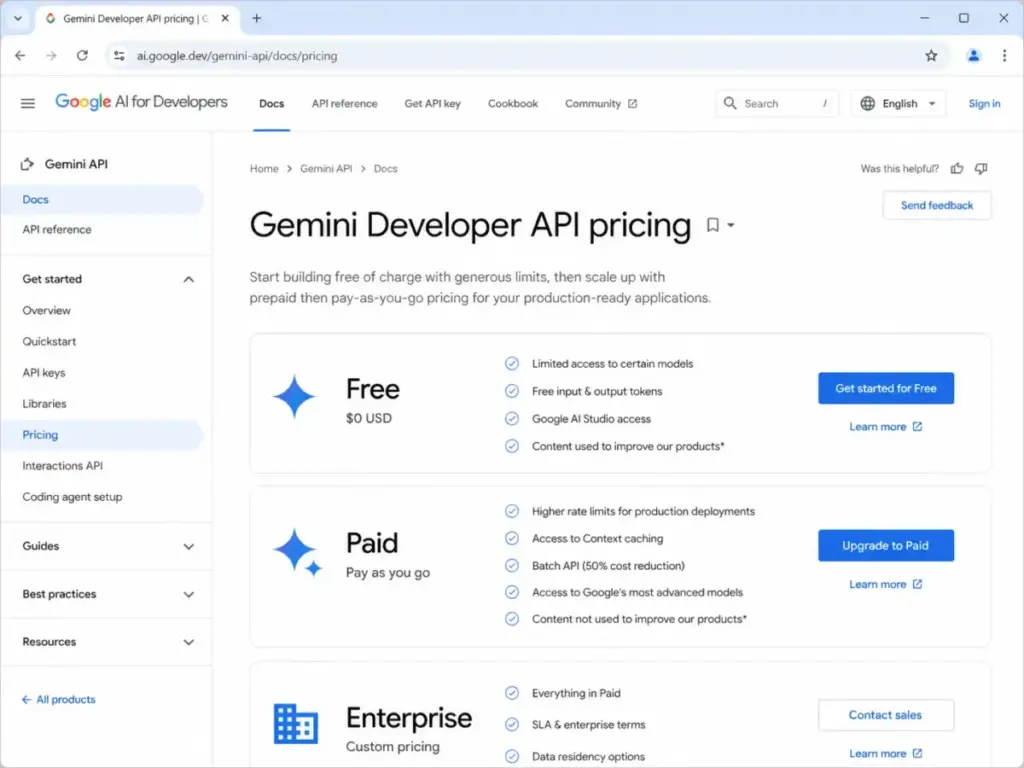Open the Coding agent setup sidebar page

coord(72,497)
